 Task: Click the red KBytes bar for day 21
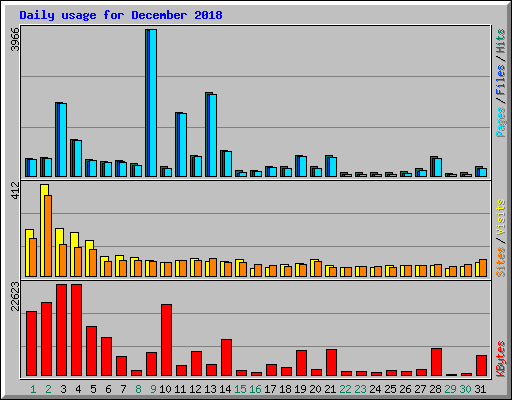click(x=332, y=363)
